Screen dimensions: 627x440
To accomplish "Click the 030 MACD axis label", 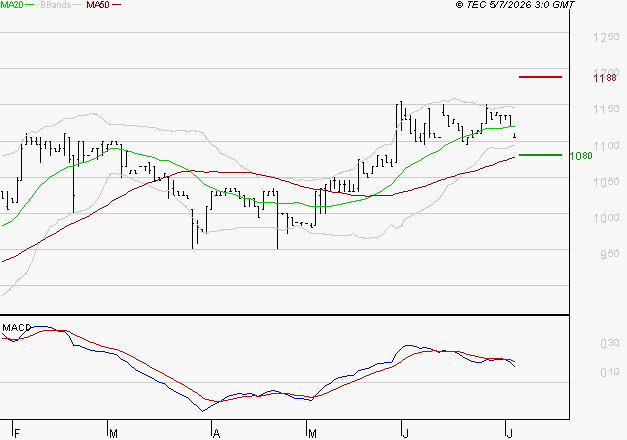I will coord(610,343).
